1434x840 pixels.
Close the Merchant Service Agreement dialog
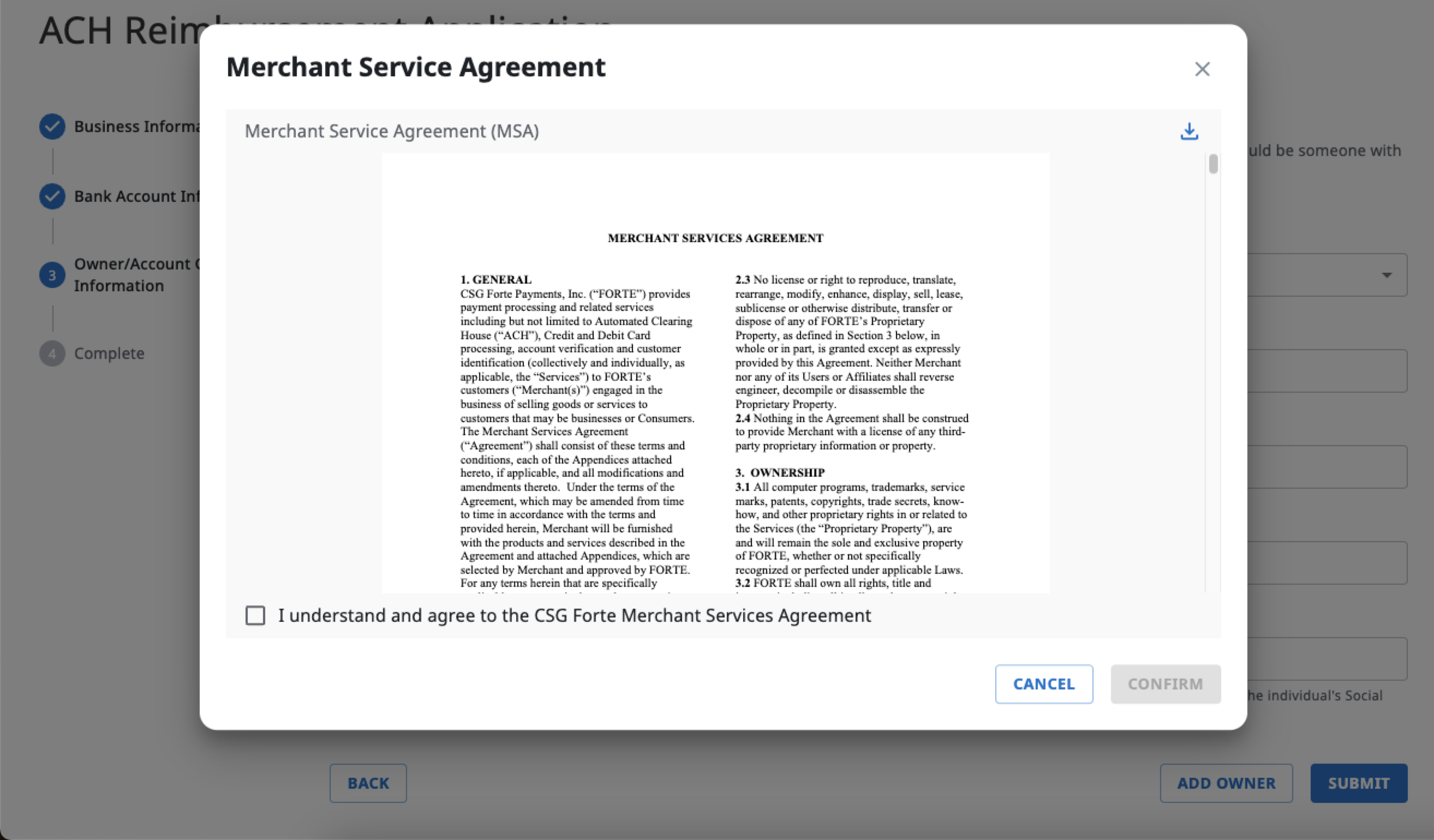pyautogui.click(x=1202, y=69)
